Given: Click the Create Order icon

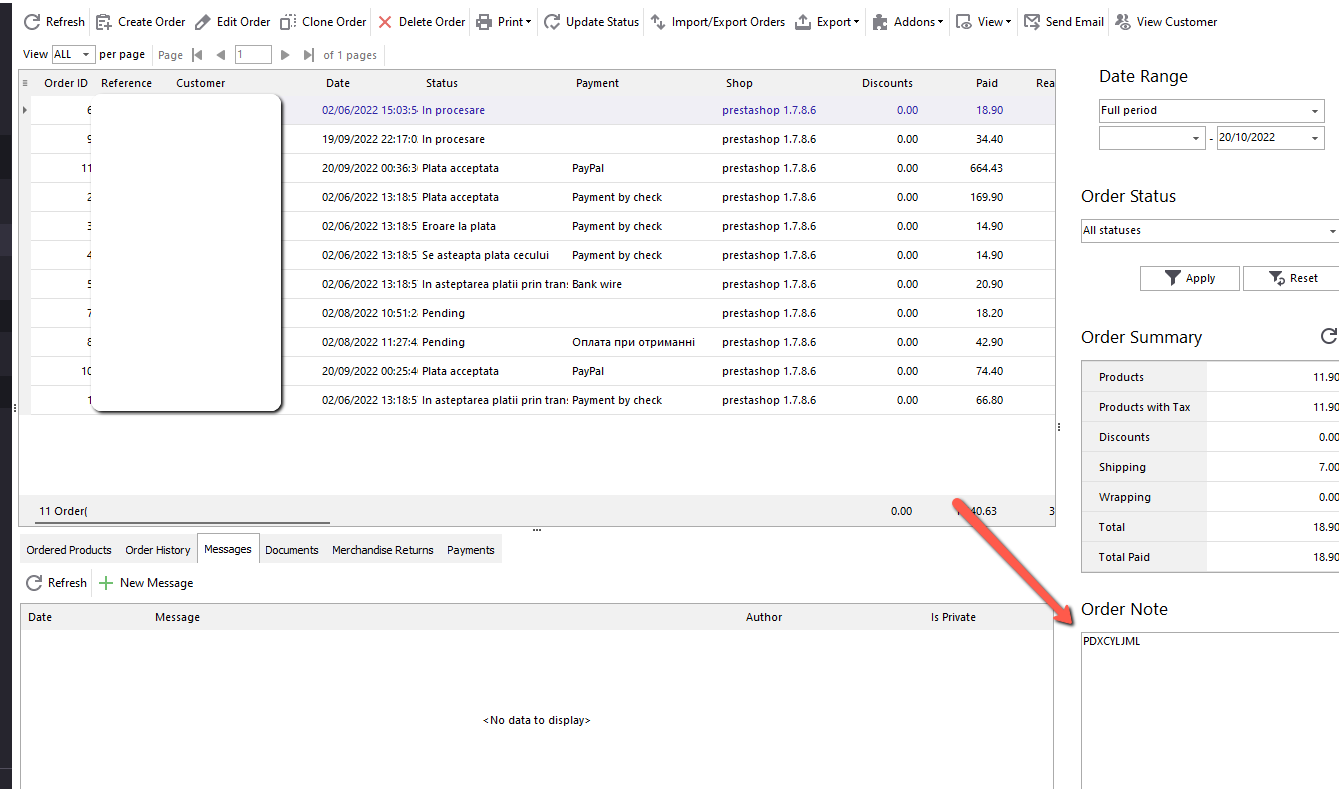Looking at the screenshot, I should click(x=104, y=22).
